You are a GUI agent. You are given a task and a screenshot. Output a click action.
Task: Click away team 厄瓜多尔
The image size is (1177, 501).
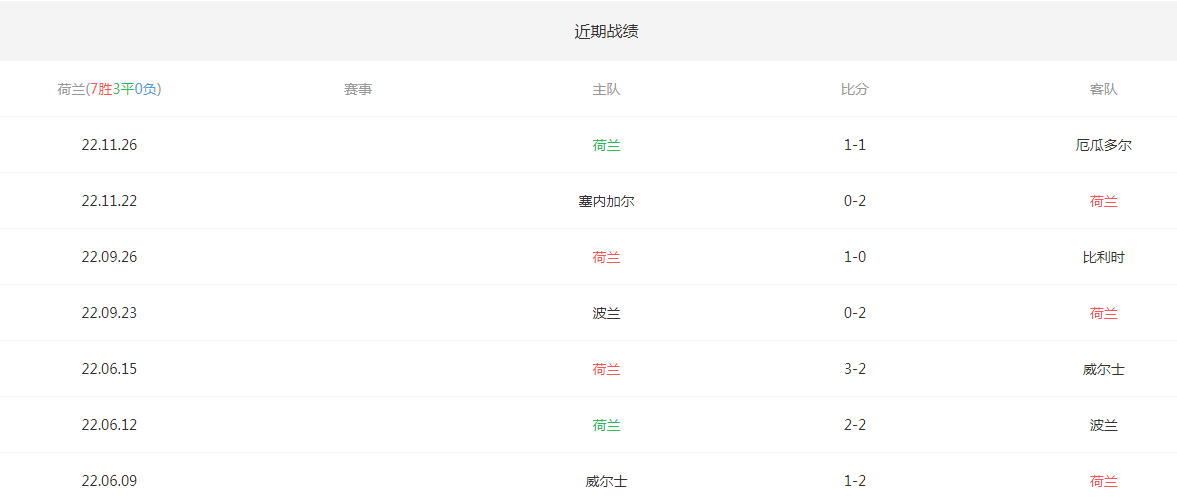point(1103,145)
